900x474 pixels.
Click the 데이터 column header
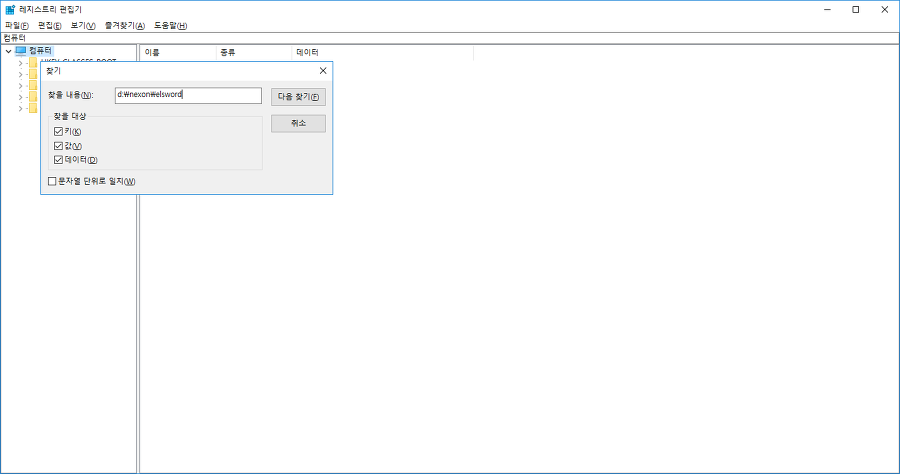[307, 51]
